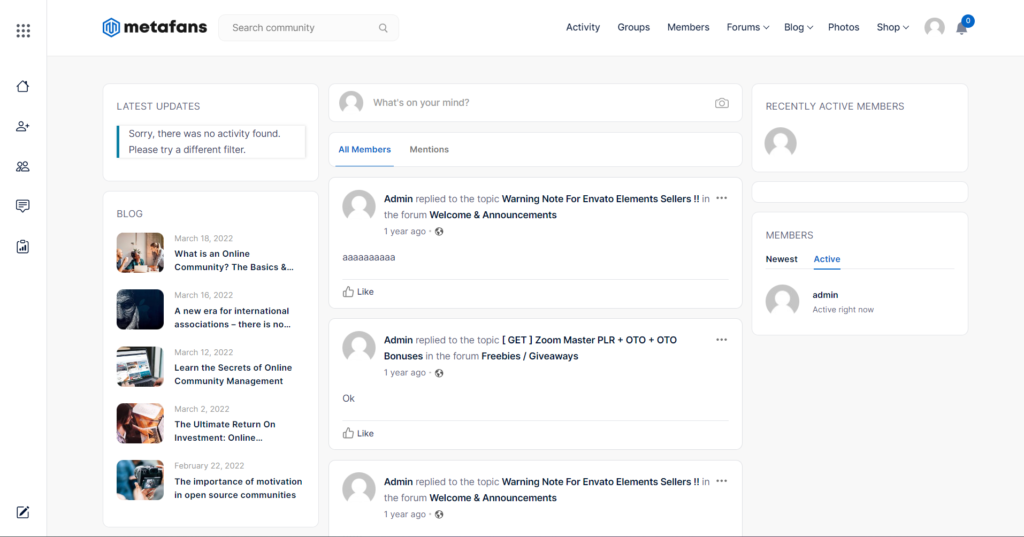Expand the Blog dropdown menu
Screen dimensions: 1024x537
pyautogui.click(x=798, y=28)
